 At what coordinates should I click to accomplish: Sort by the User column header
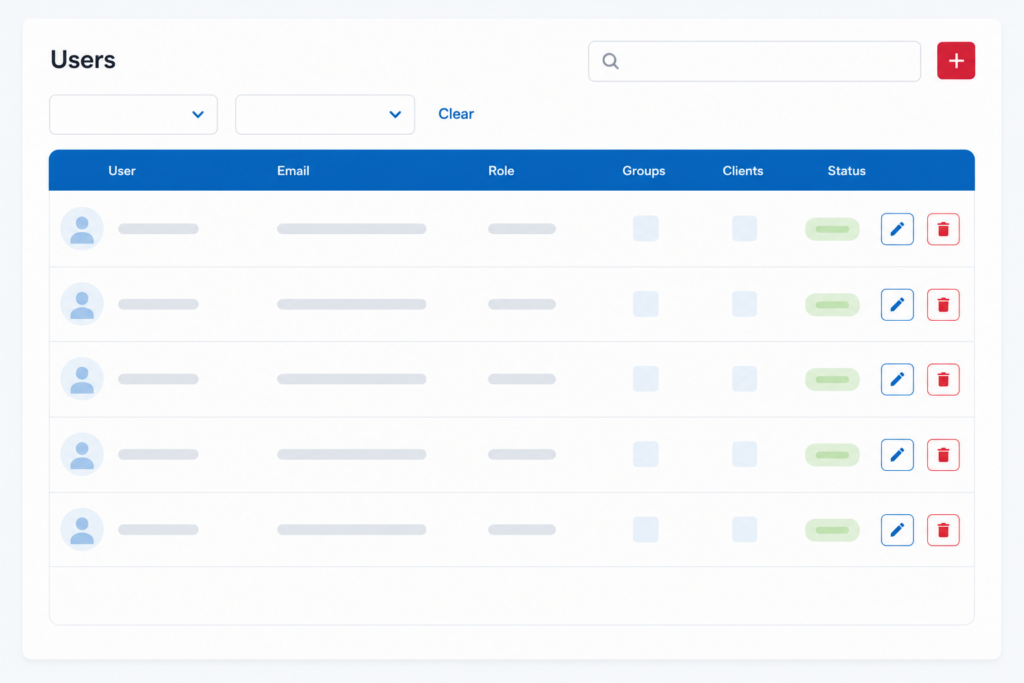pyautogui.click(x=121, y=170)
